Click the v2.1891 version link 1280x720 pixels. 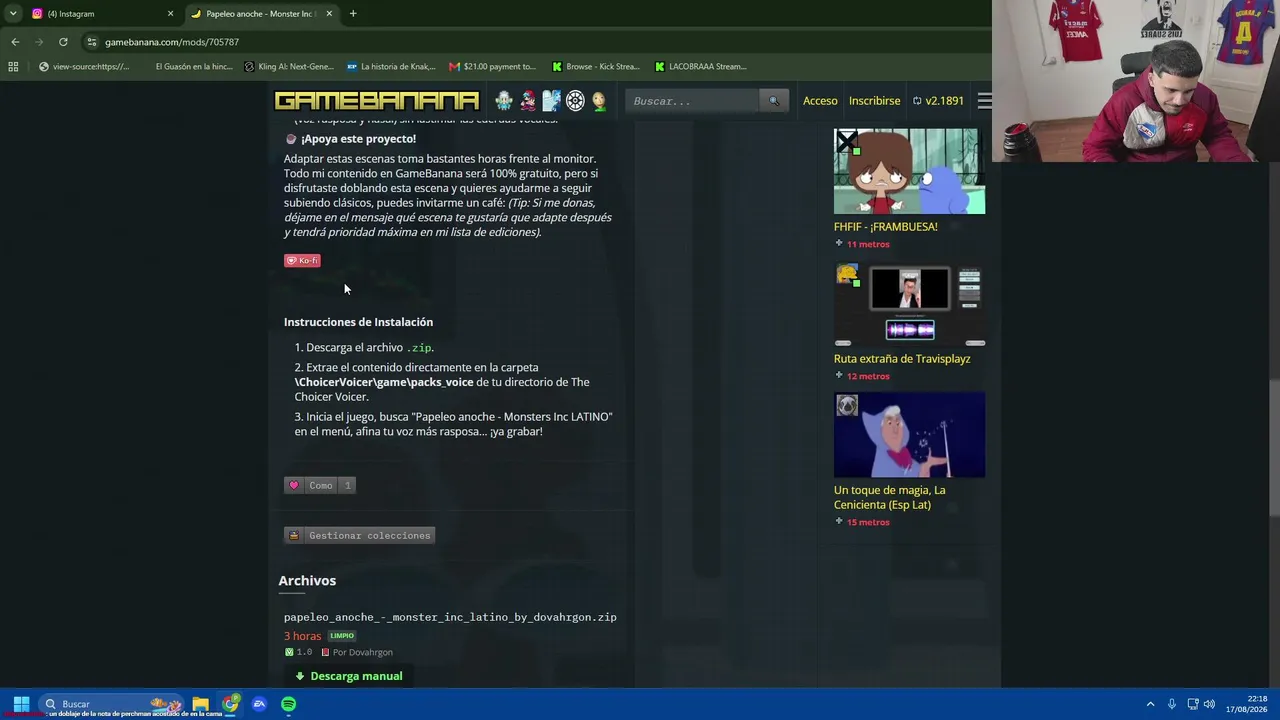(938, 101)
